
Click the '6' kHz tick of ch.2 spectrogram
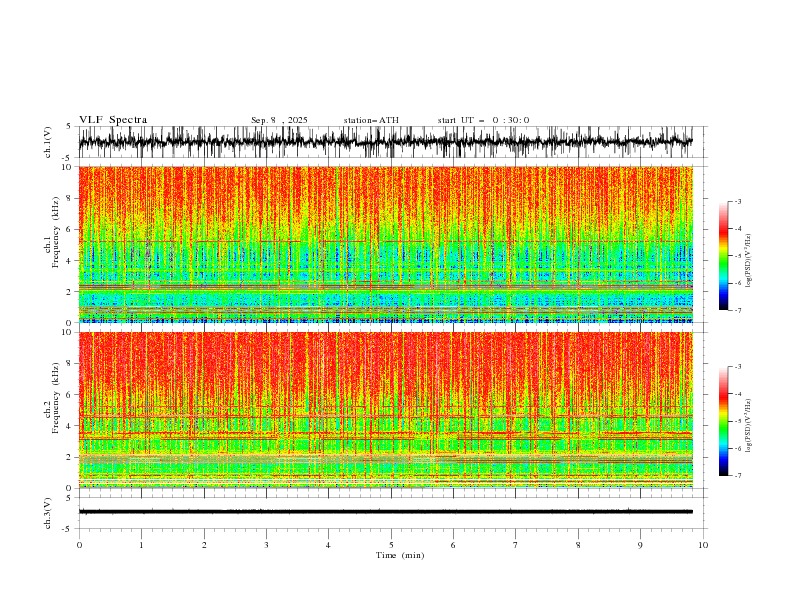(x=70, y=395)
